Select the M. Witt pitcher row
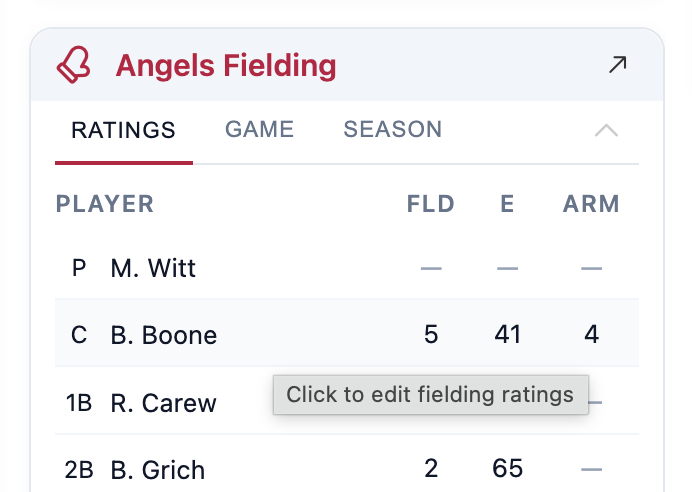Image resolution: width=692 pixels, height=492 pixels. 153,268
